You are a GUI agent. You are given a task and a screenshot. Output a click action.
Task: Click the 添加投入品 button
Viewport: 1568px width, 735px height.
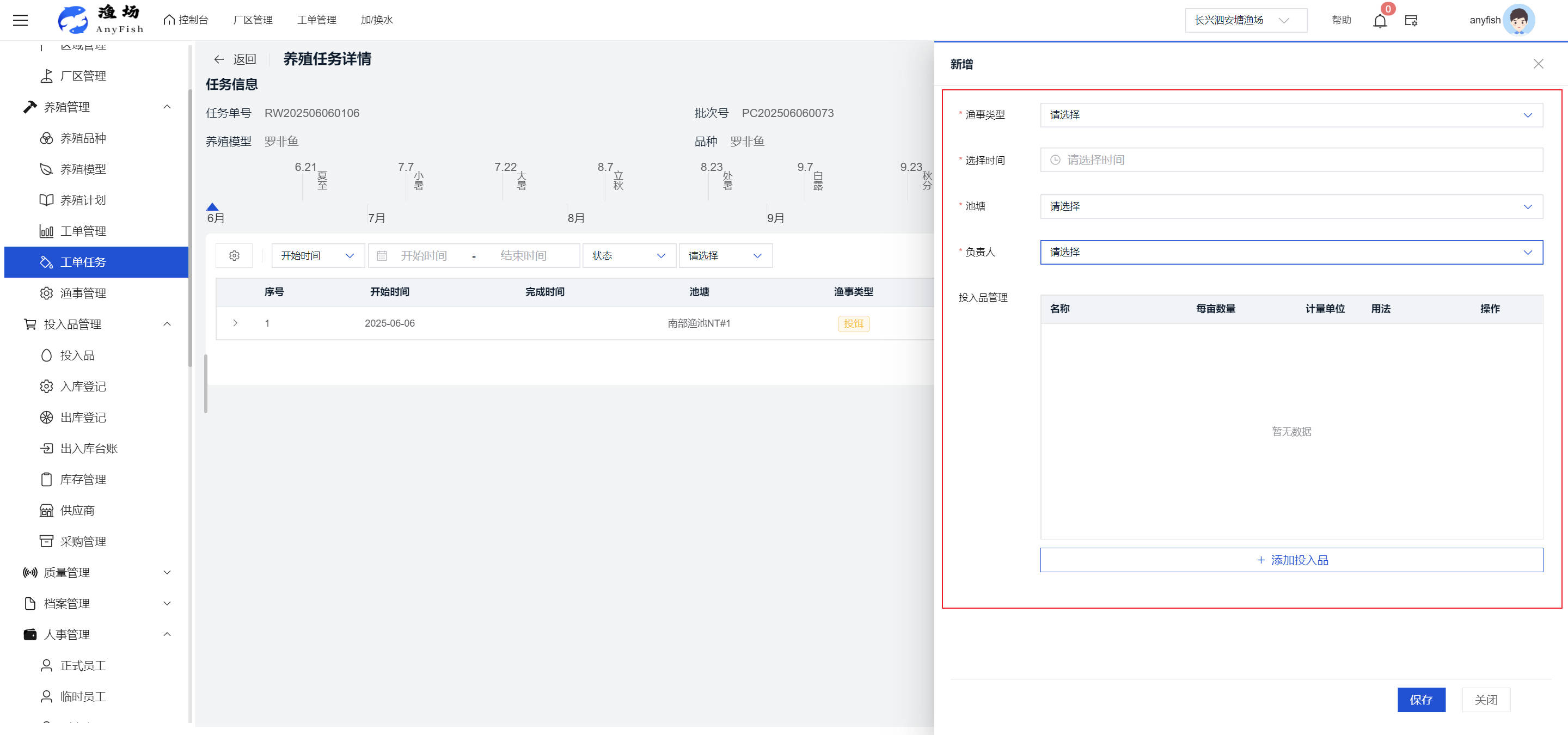(x=1291, y=560)
